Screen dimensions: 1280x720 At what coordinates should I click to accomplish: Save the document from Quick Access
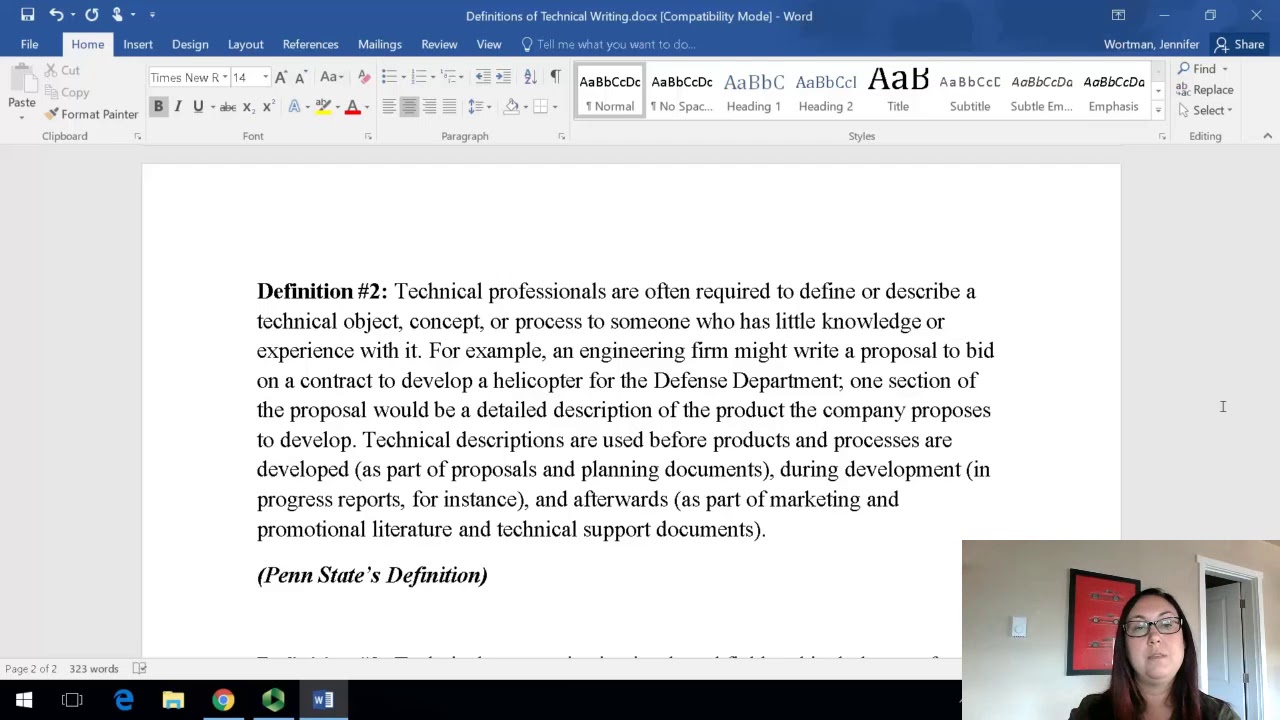tap(28, 15)
